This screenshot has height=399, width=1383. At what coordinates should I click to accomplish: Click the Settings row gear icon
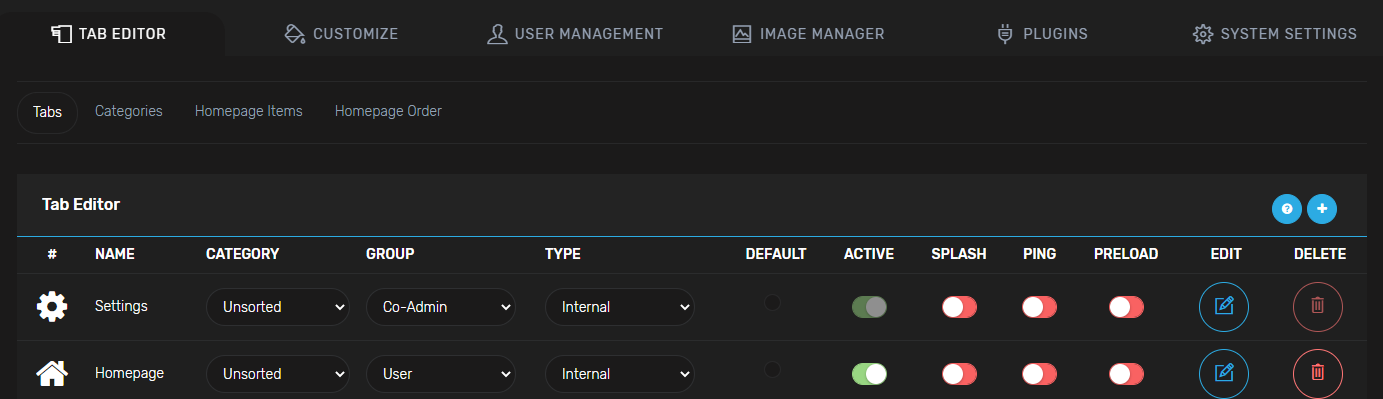tap(52, 307)
